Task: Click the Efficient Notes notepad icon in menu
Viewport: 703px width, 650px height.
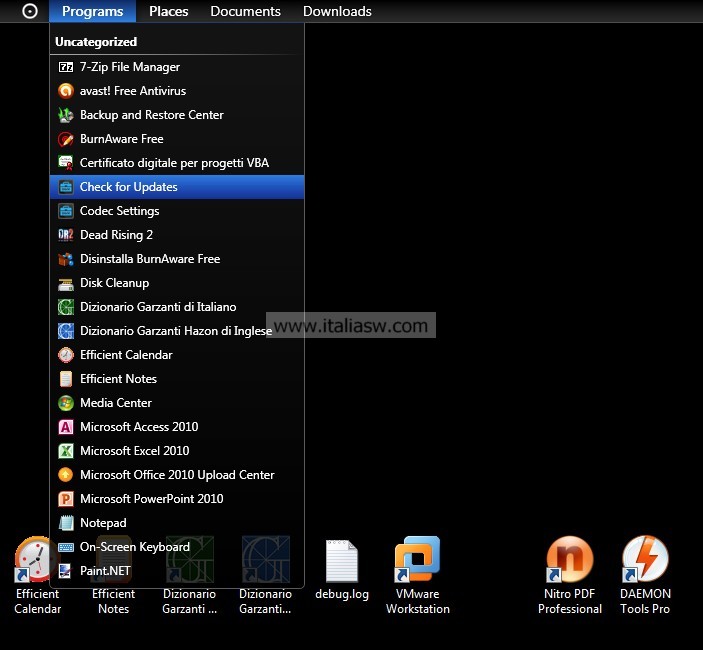Action: point(66,379)
